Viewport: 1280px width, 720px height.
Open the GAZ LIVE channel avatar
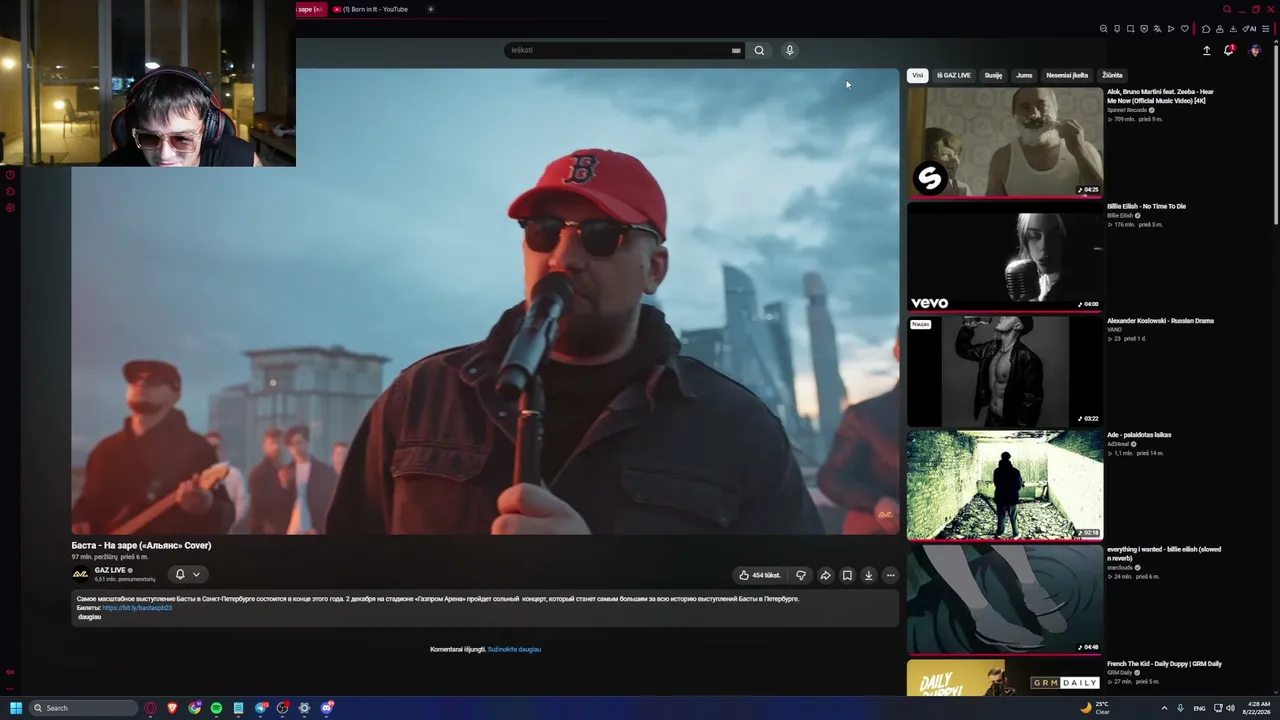80,574
